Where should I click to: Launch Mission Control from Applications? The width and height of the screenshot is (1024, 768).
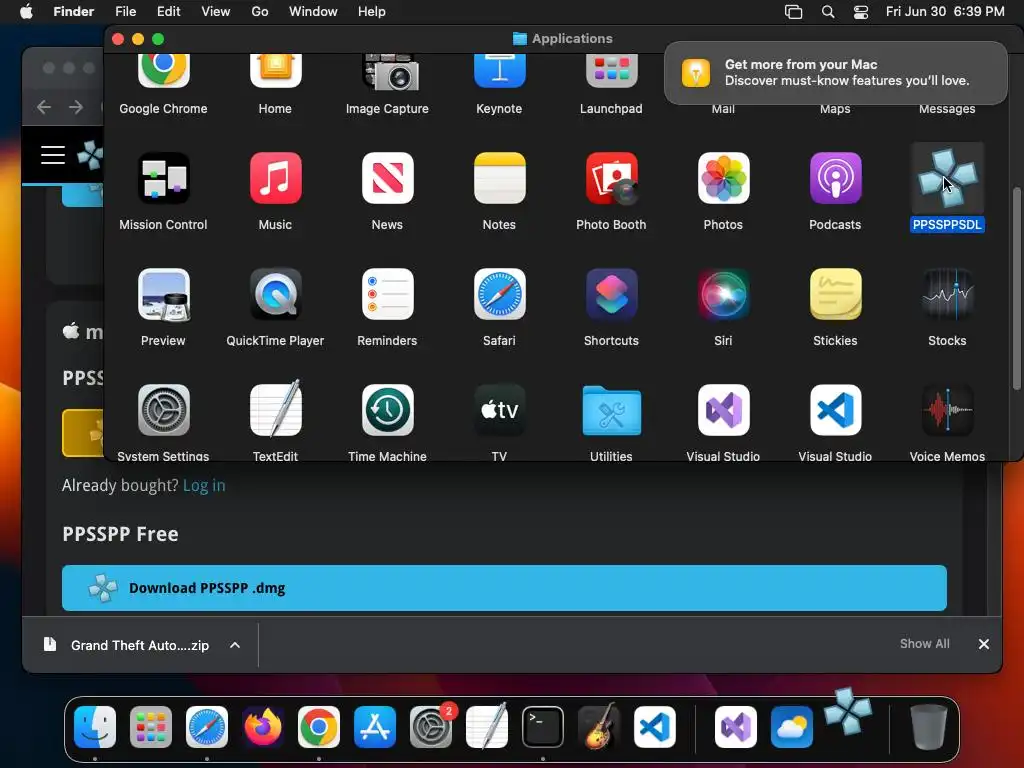(163, 178)
